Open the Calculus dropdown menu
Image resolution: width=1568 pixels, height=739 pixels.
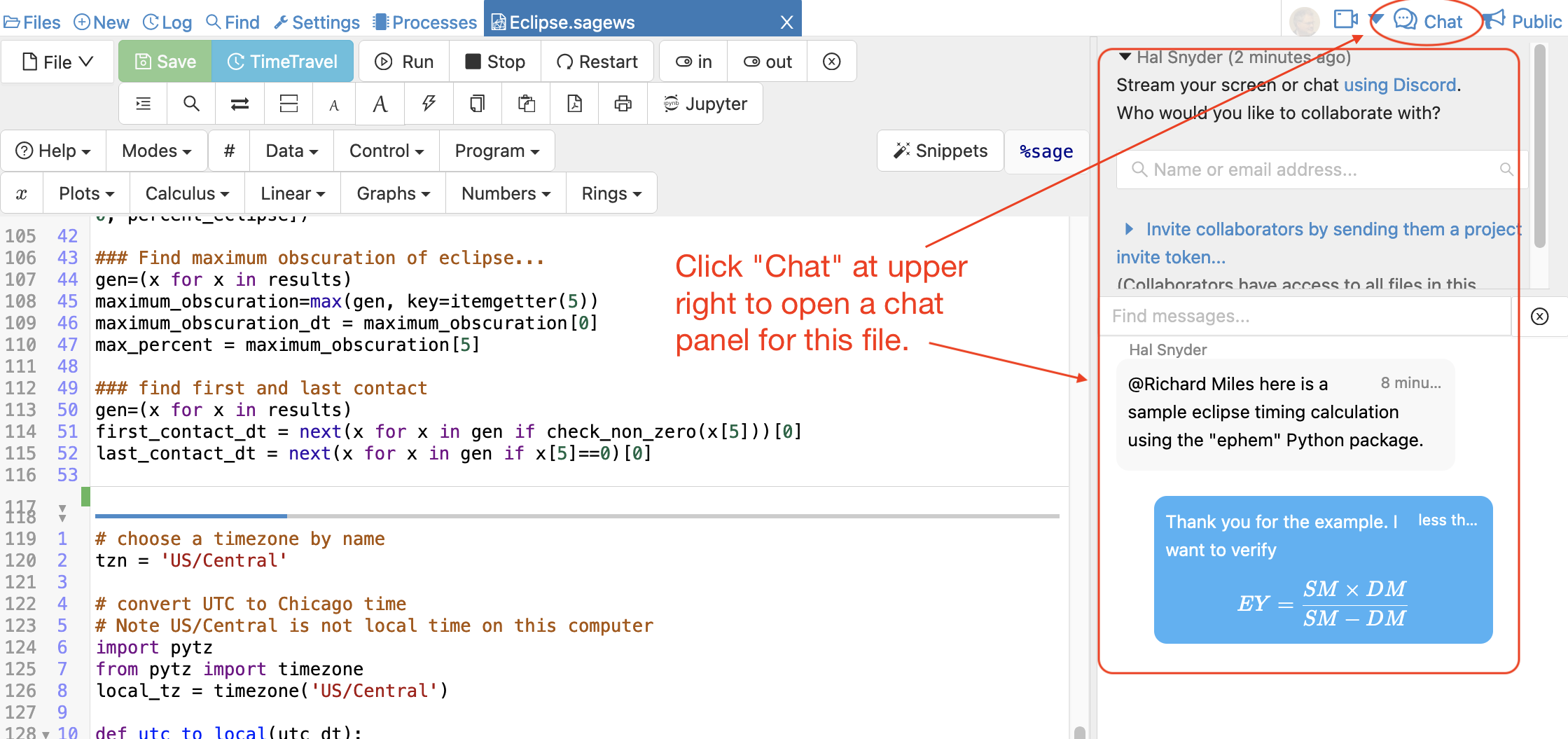[187, 193]
